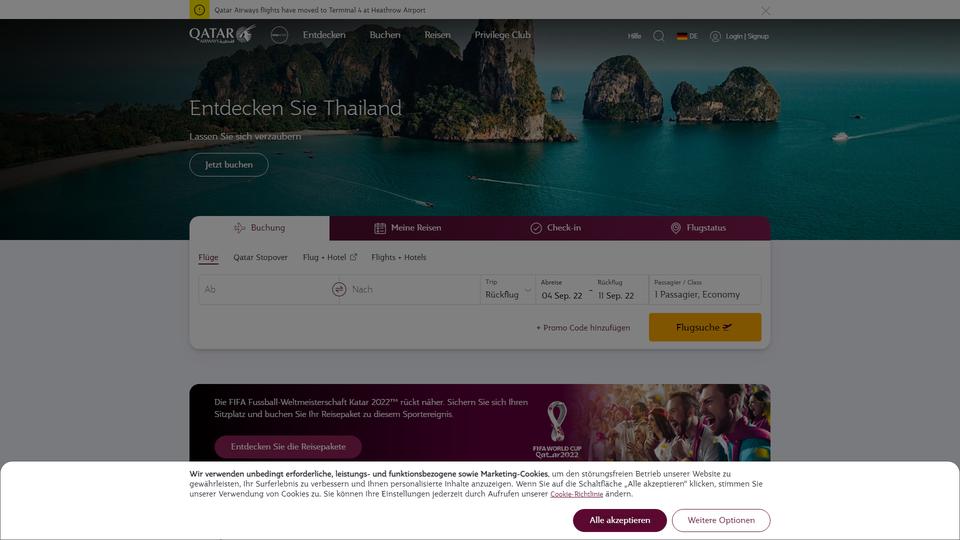The width and height of the screenshot is (960, 540).
Task: Click the user profile icon beside Login
Action: coord(714,36)
